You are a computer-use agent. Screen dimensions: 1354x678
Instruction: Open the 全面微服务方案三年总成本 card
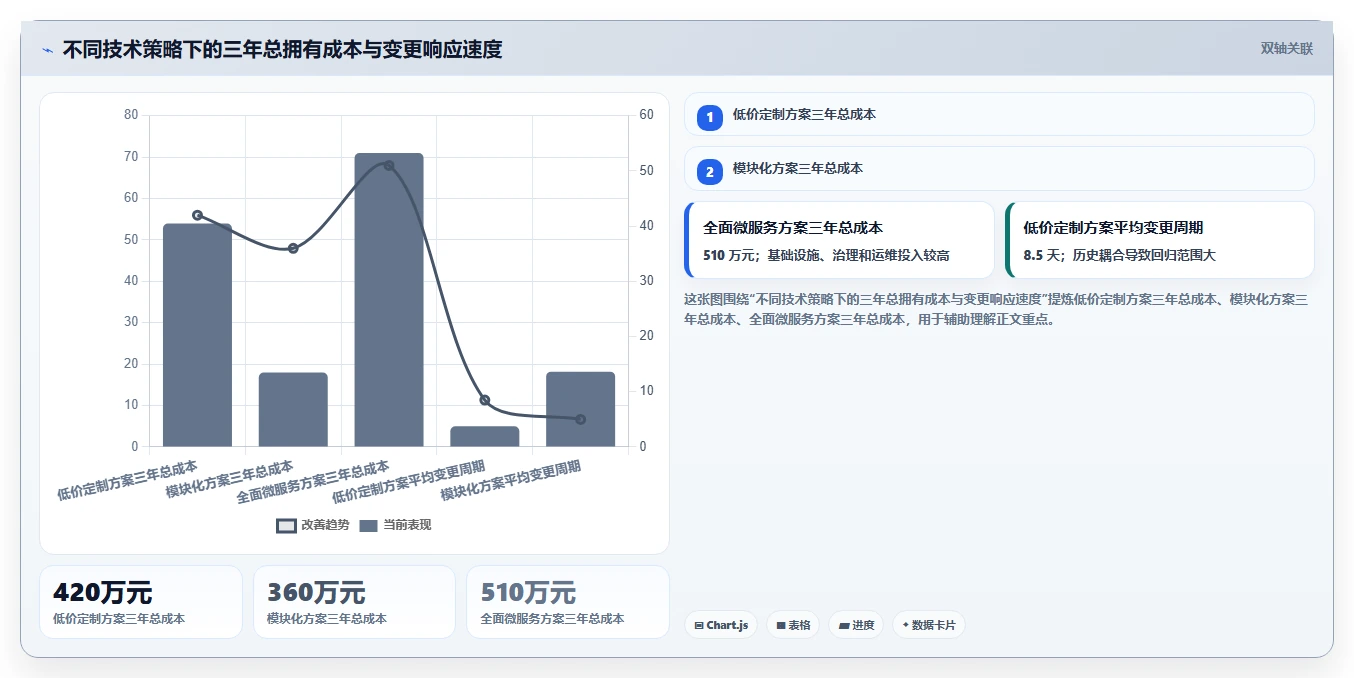point(839,240)
